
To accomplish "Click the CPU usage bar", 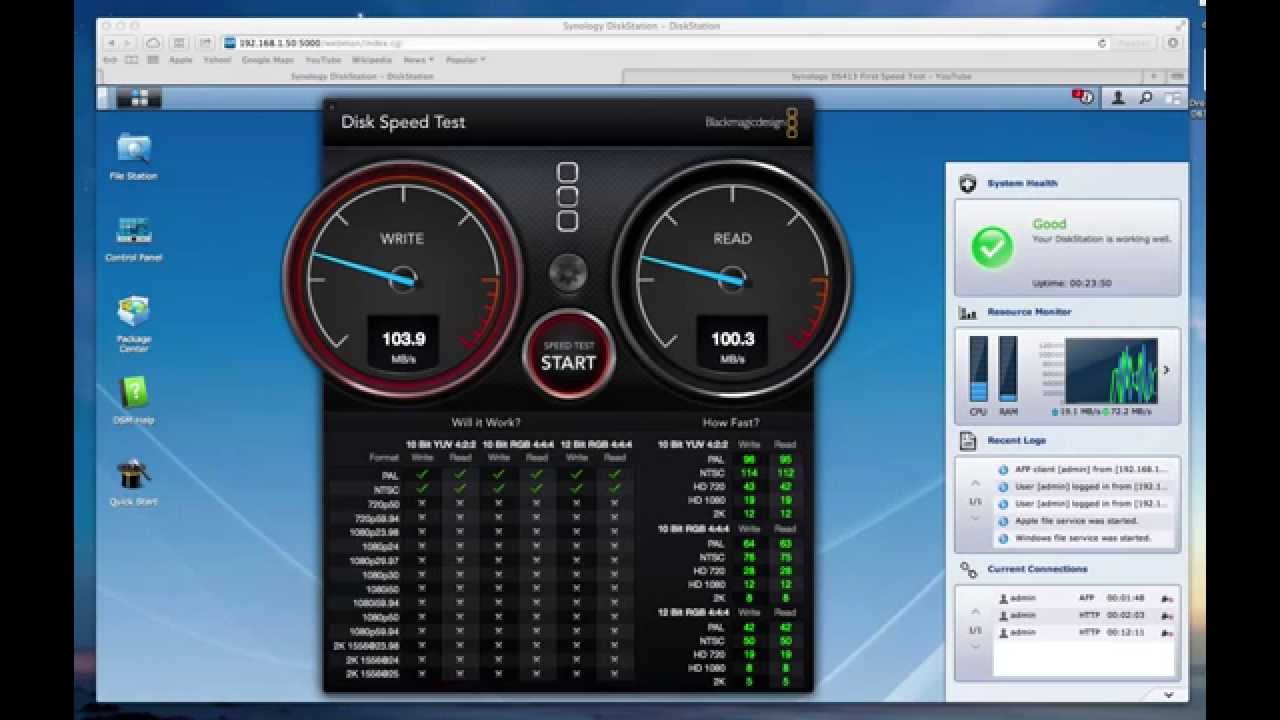I will [978, 369].
